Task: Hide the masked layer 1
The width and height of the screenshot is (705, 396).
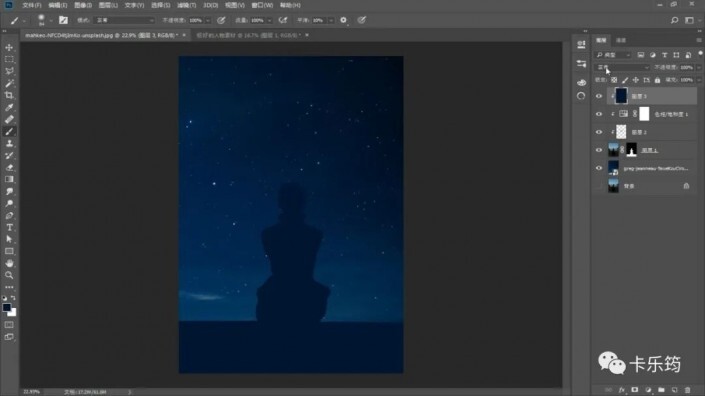Action: [599, 150]
